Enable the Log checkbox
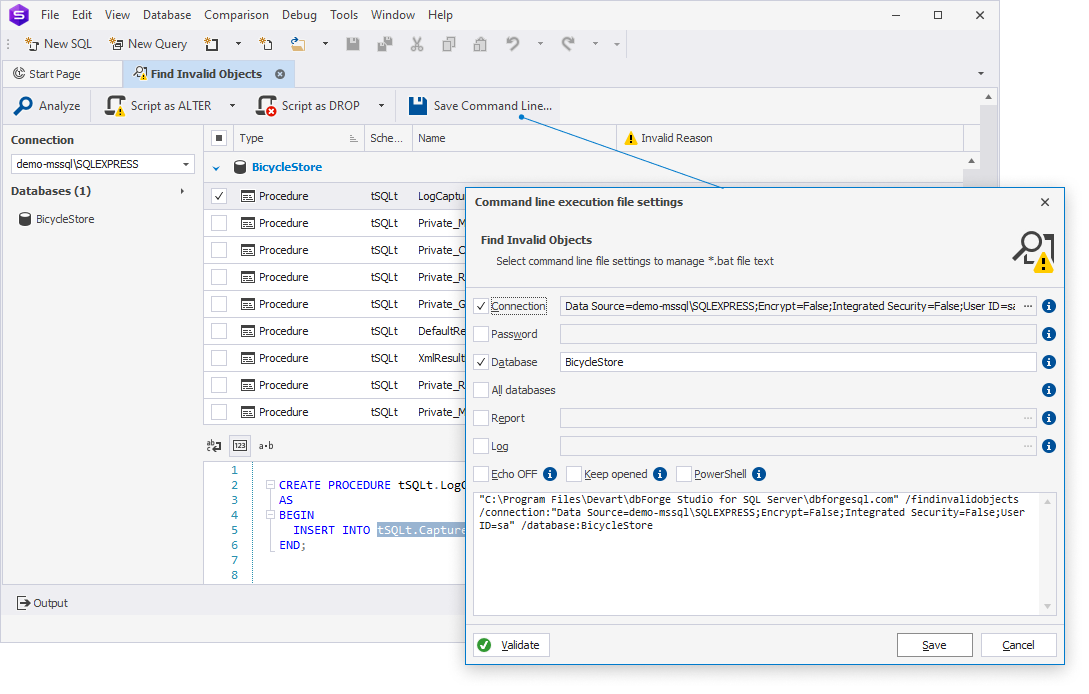Image resolution: width=1089 pixels, height=694 pixels. coord(481,446)
